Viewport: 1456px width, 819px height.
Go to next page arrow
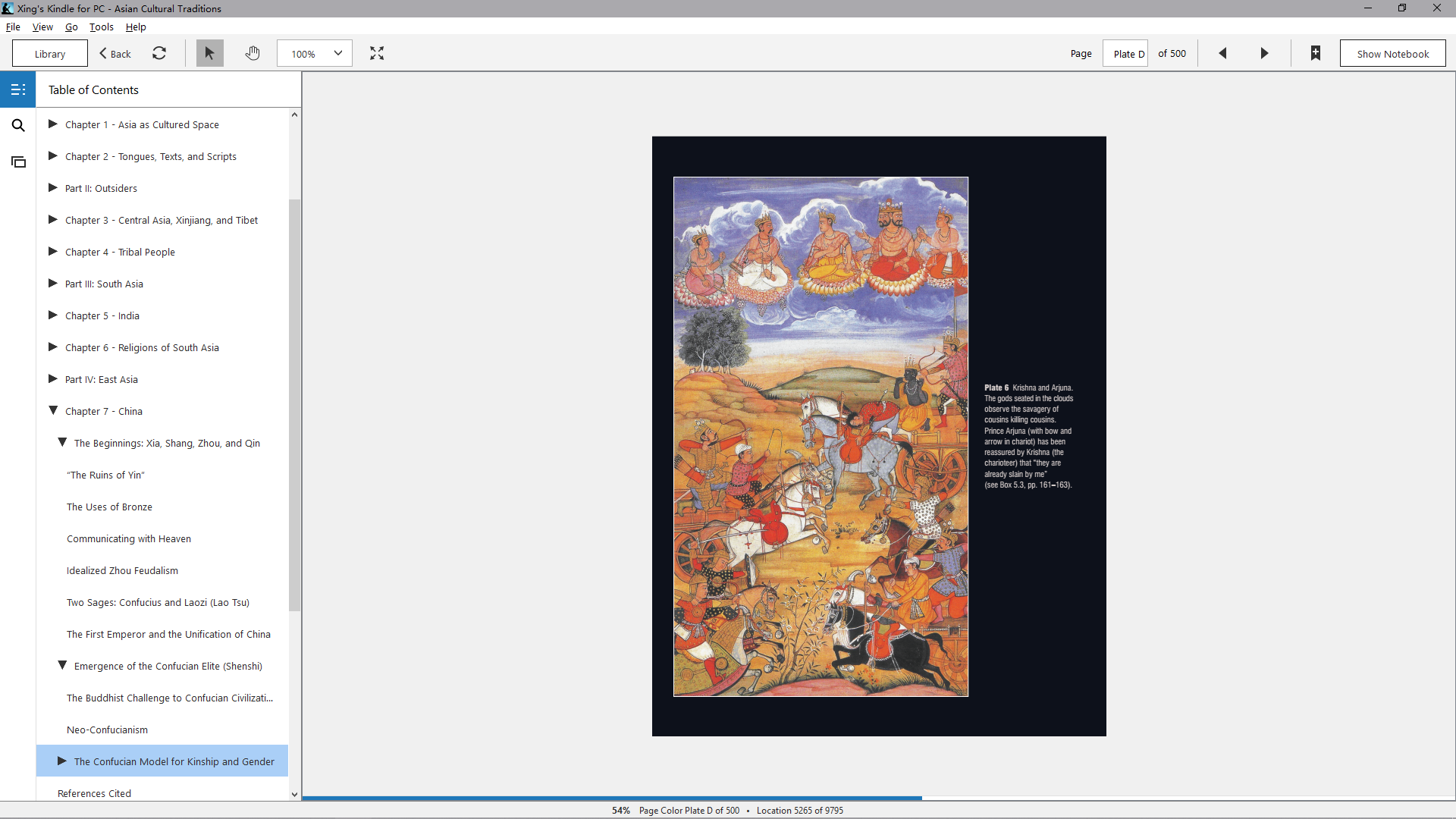pyautogui.click(x=1264, y=53)
